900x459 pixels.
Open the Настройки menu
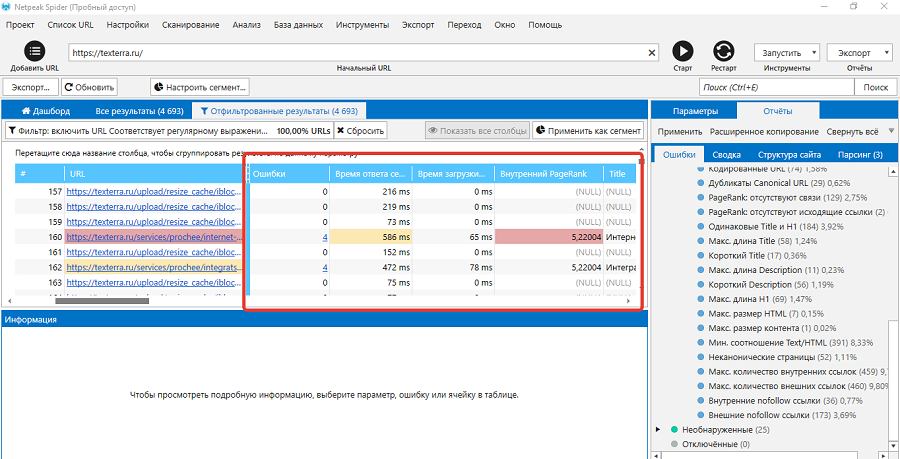(x=127, y=25)
